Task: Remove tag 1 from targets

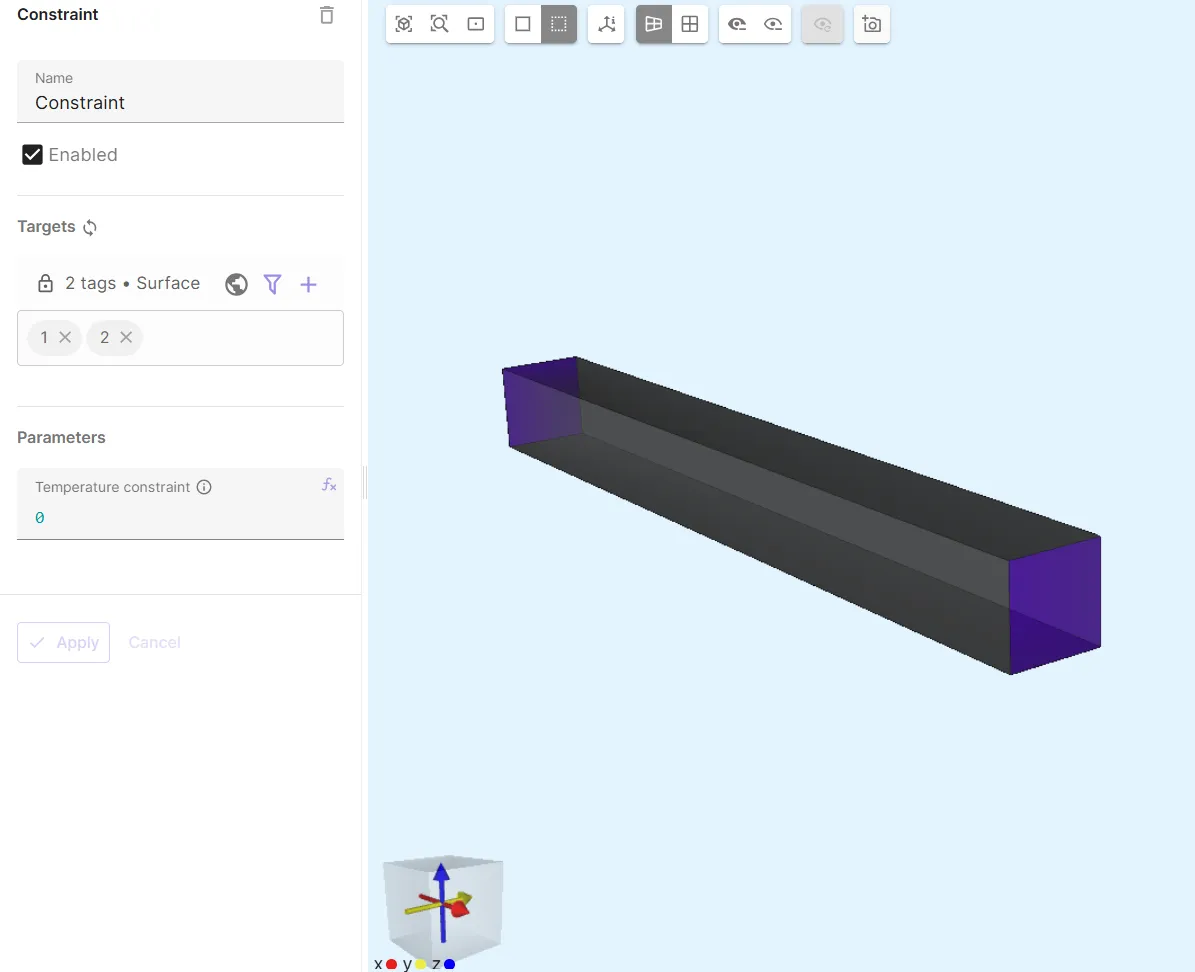Action: click(65, 338)
